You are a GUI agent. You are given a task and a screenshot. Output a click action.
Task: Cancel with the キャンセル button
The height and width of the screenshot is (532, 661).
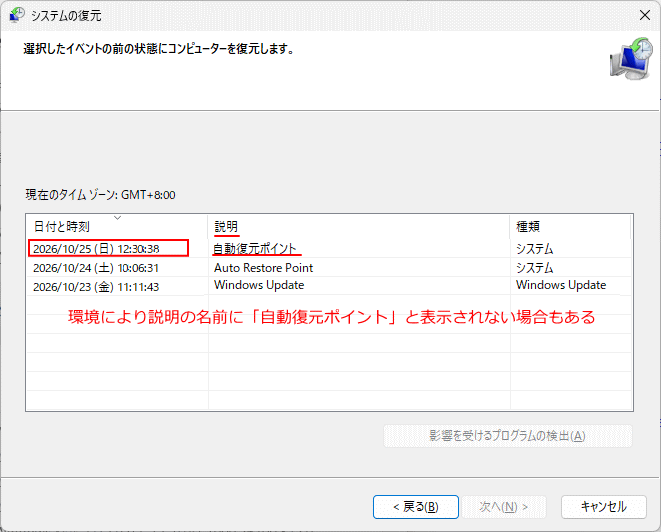tap(604, 507)
